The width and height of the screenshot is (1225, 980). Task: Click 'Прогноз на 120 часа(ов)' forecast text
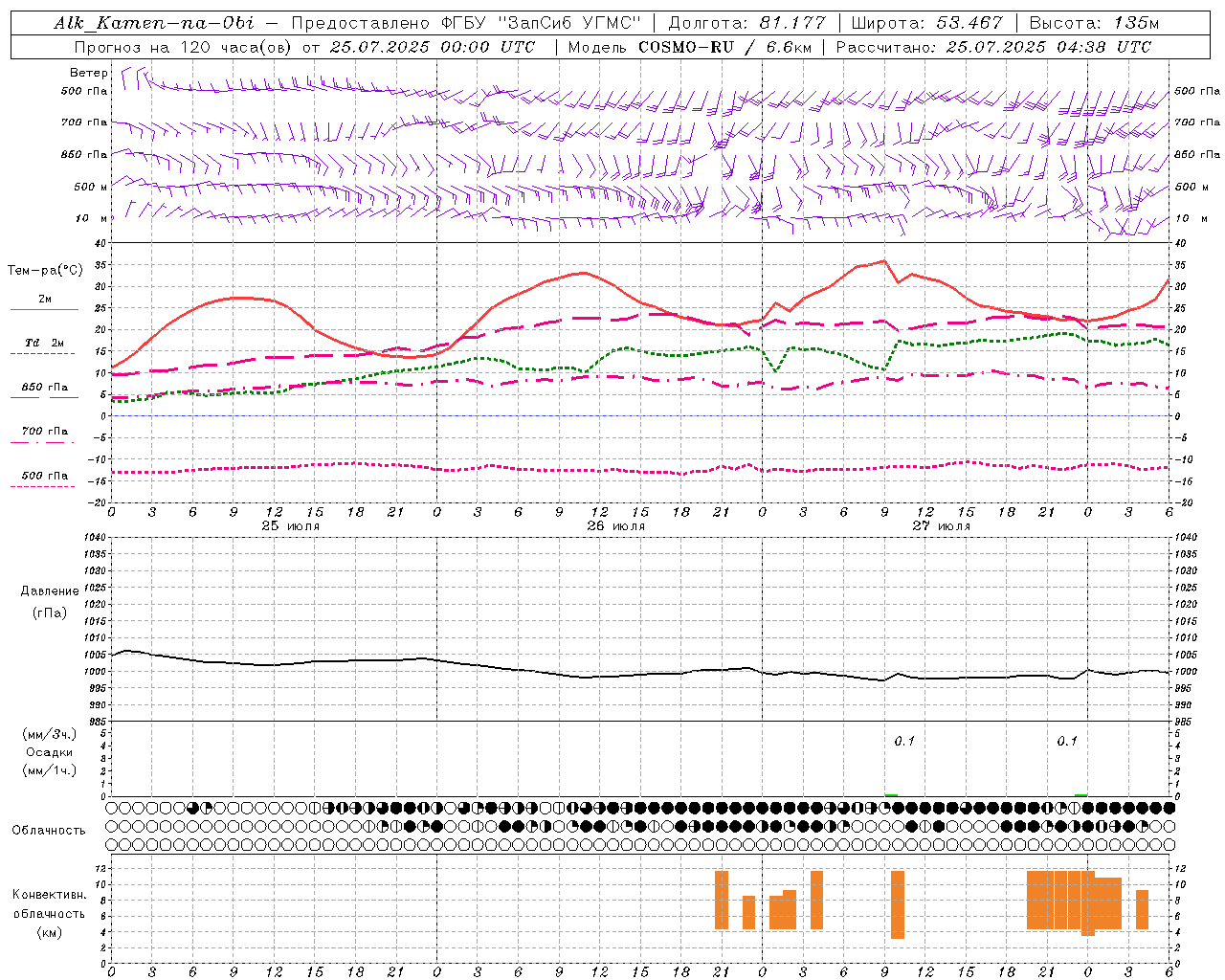[185, 47]
